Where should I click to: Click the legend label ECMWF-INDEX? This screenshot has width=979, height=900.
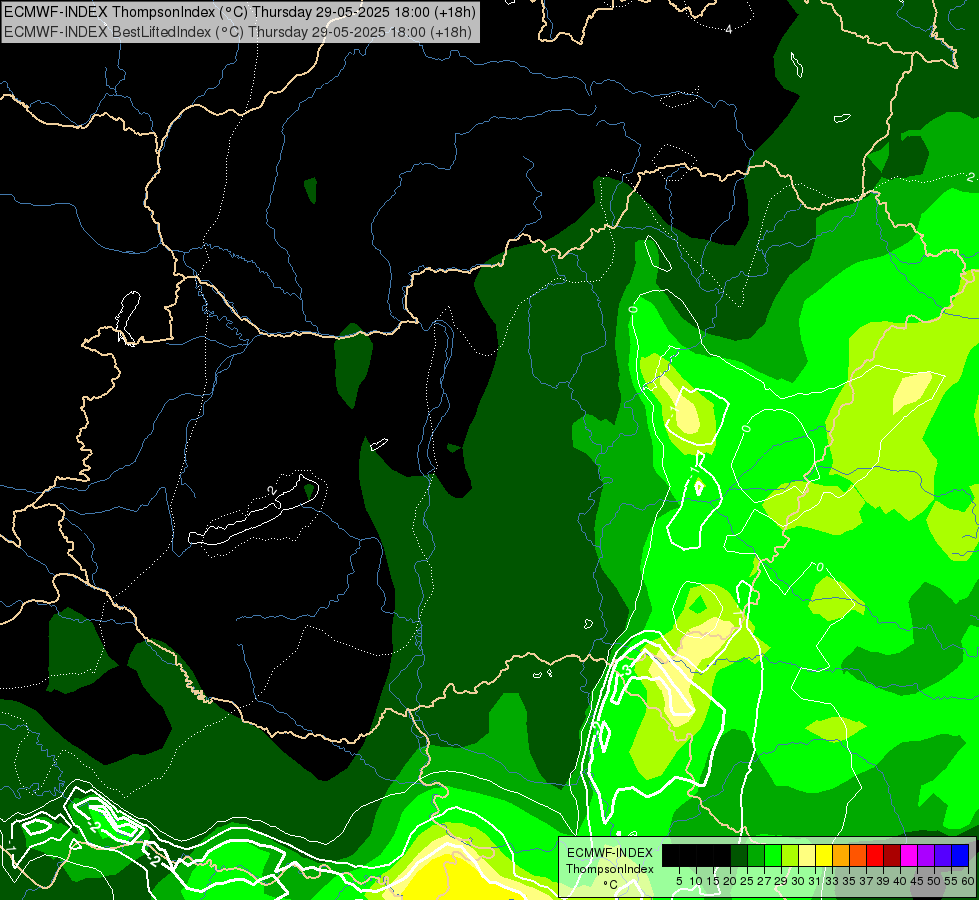tap(610, 853)
